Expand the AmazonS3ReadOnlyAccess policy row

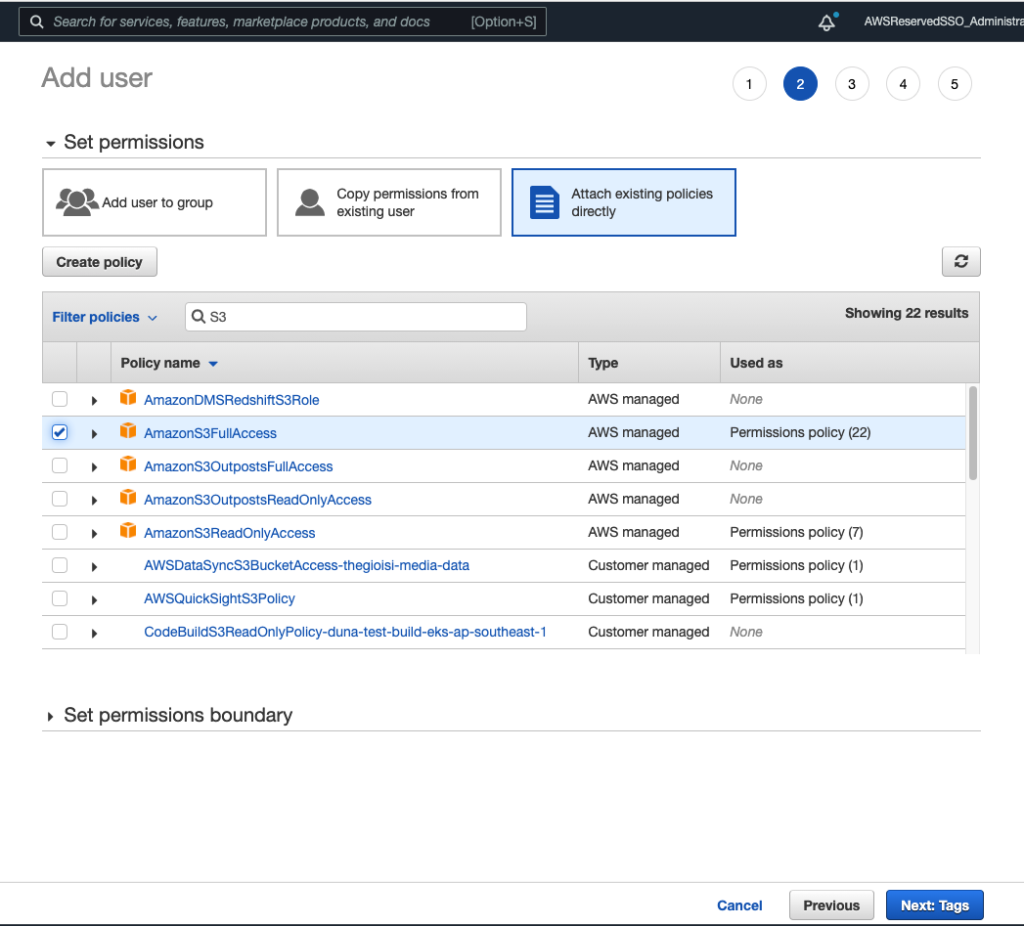(x=94, y=534)
